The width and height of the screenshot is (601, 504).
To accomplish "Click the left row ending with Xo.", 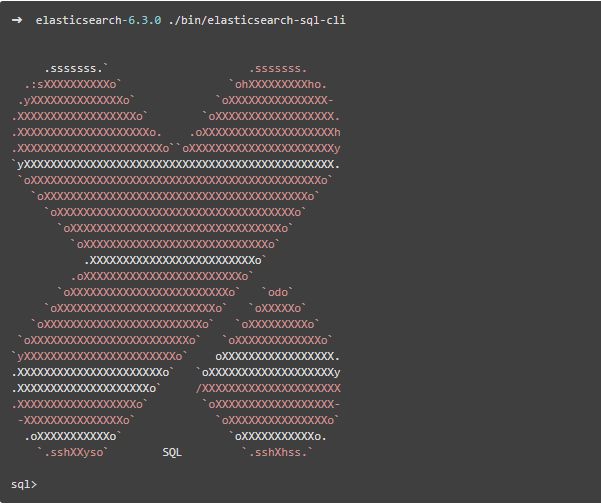I will point(87,132).
